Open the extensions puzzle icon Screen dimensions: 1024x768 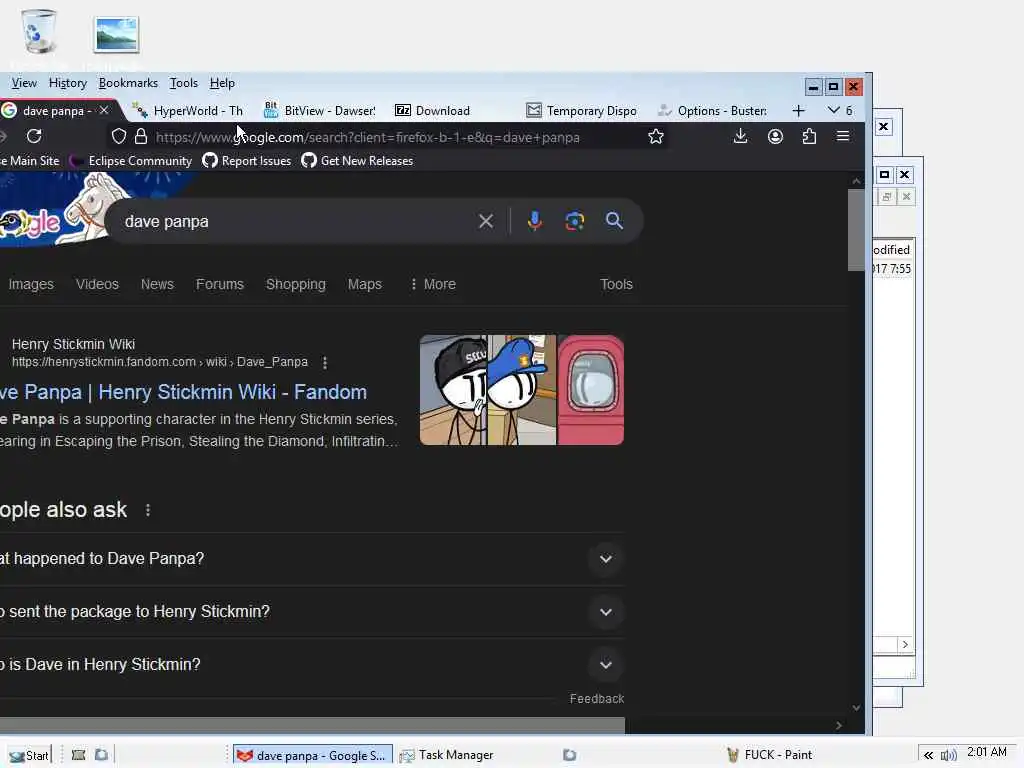[809, 136]
